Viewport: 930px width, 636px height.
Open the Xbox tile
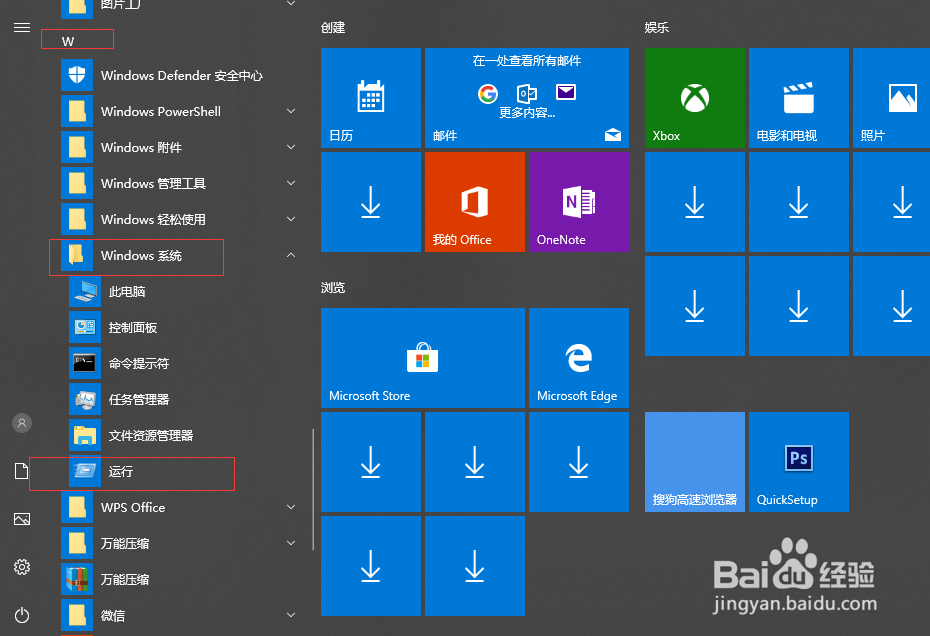[695, 98]
